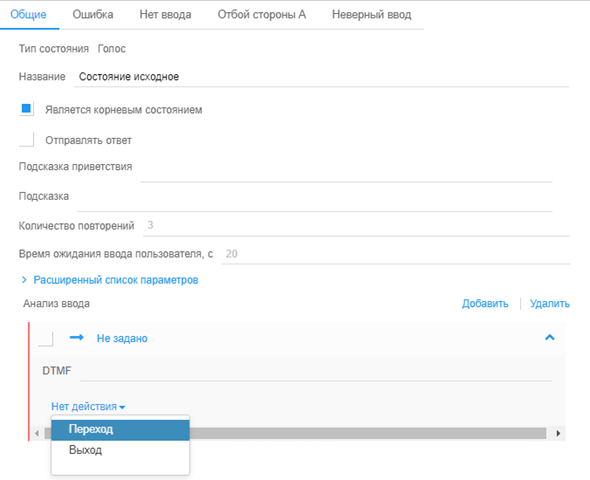
Task: Click the horizontal scrollbar track
Action: 367,433
